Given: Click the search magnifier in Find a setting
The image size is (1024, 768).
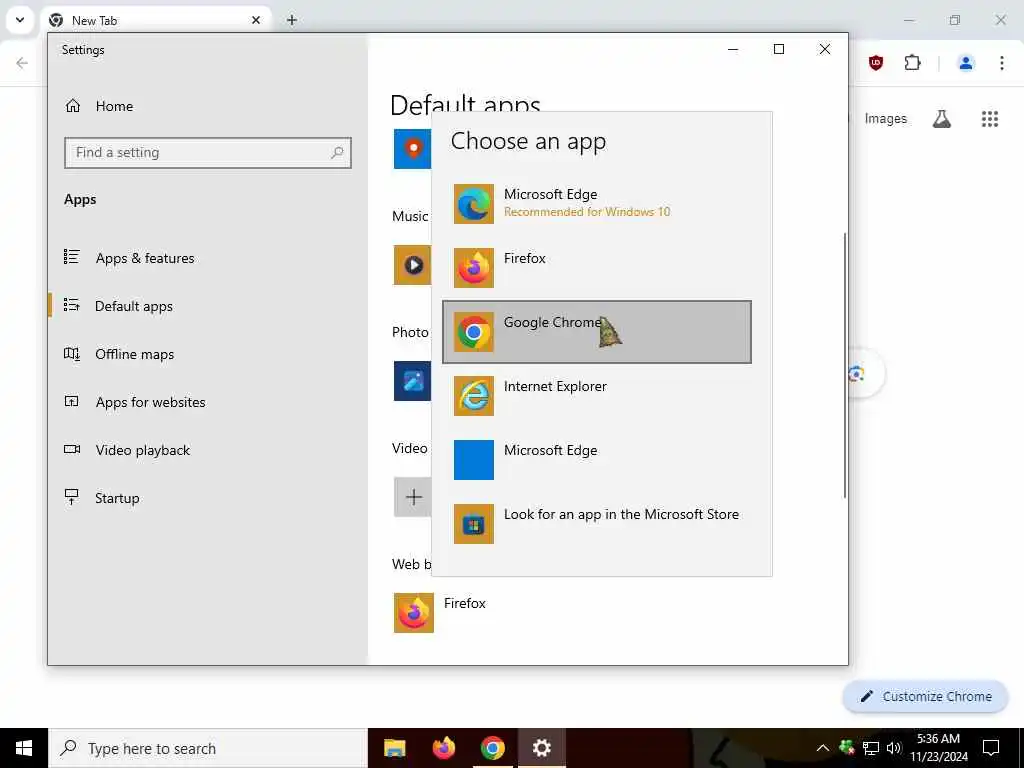Looking at the screenshot, I should click(x=337, y=153).
